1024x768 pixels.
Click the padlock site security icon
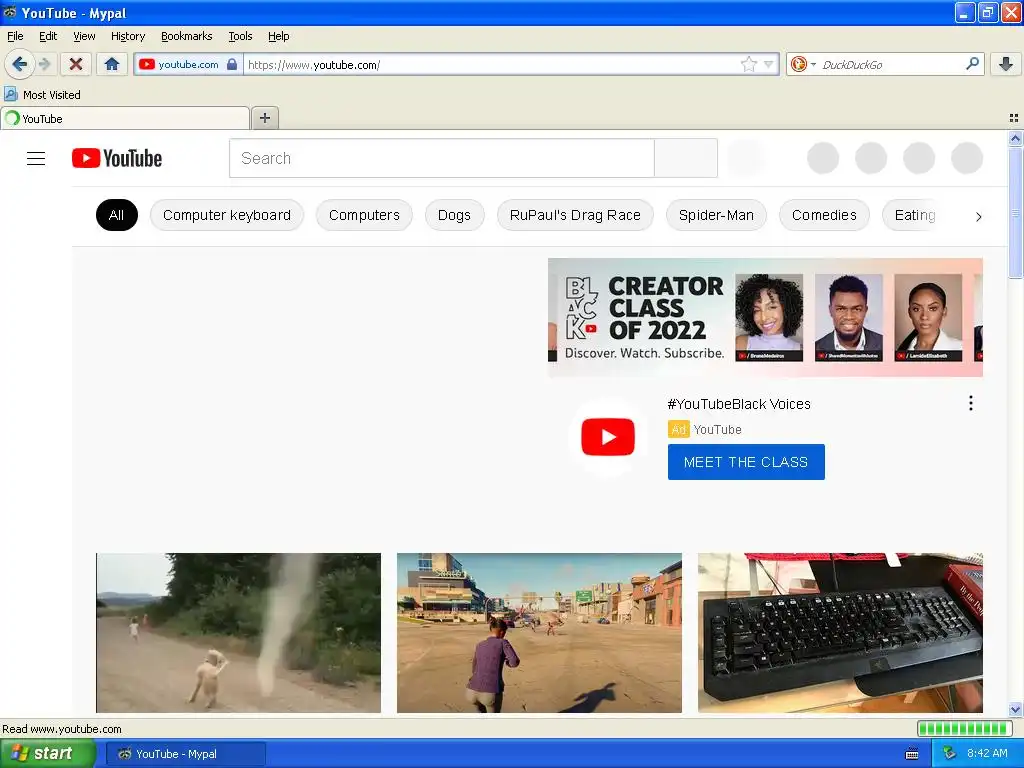232,64
